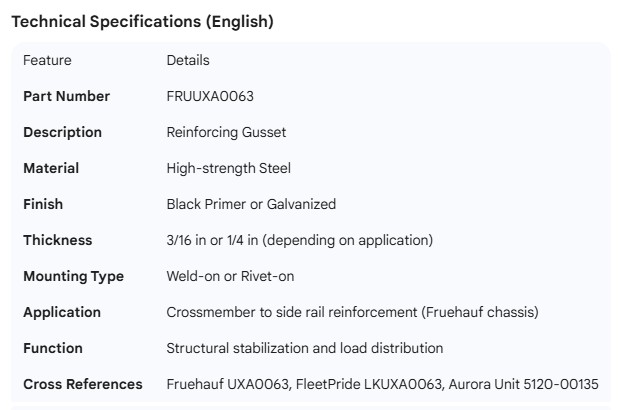Select the Thickness row label
Image resolution: width=621 pixels, height=410 pixels.
(x=57, y=240)
